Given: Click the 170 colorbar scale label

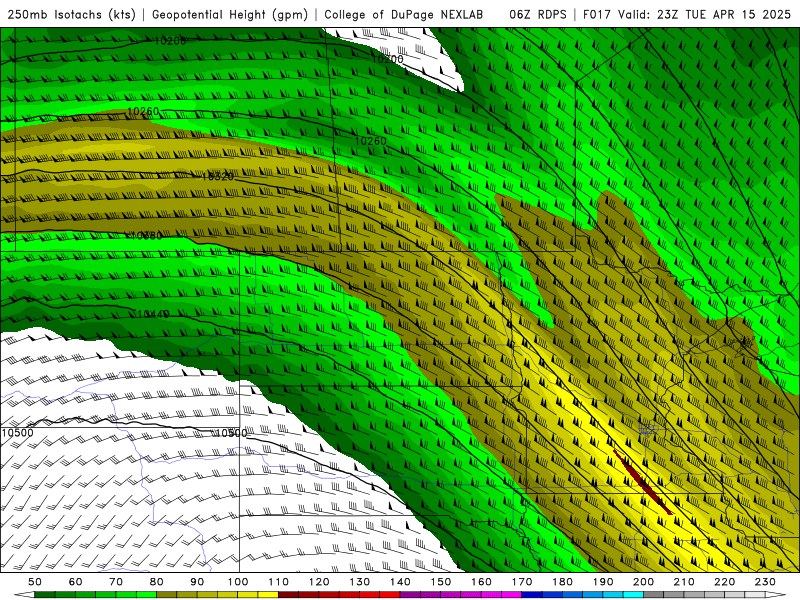Looking at the screenshot, I should [x=522, y=582].
